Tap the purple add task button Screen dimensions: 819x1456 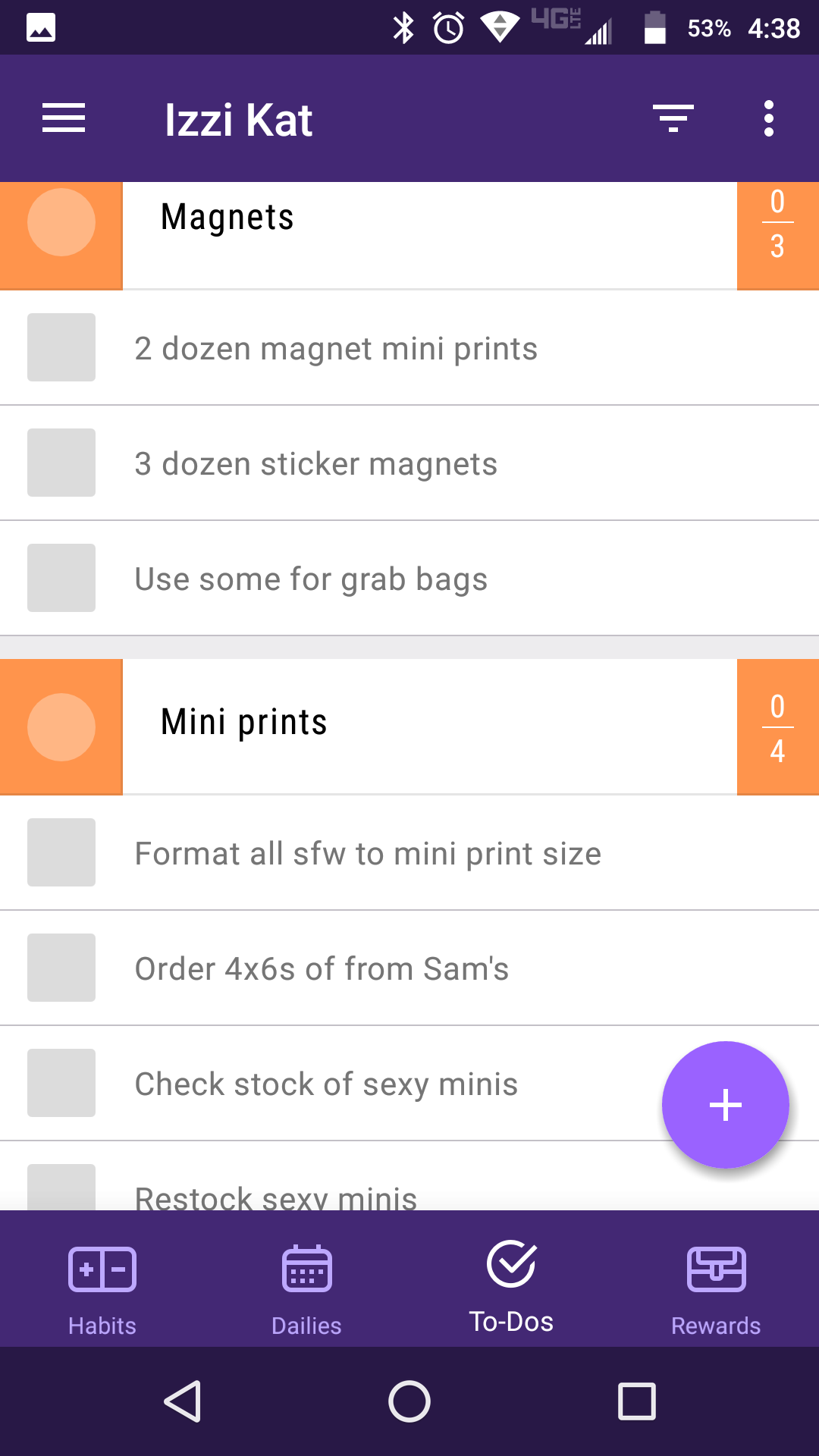pyautogui.click(x=726, y=1104)
